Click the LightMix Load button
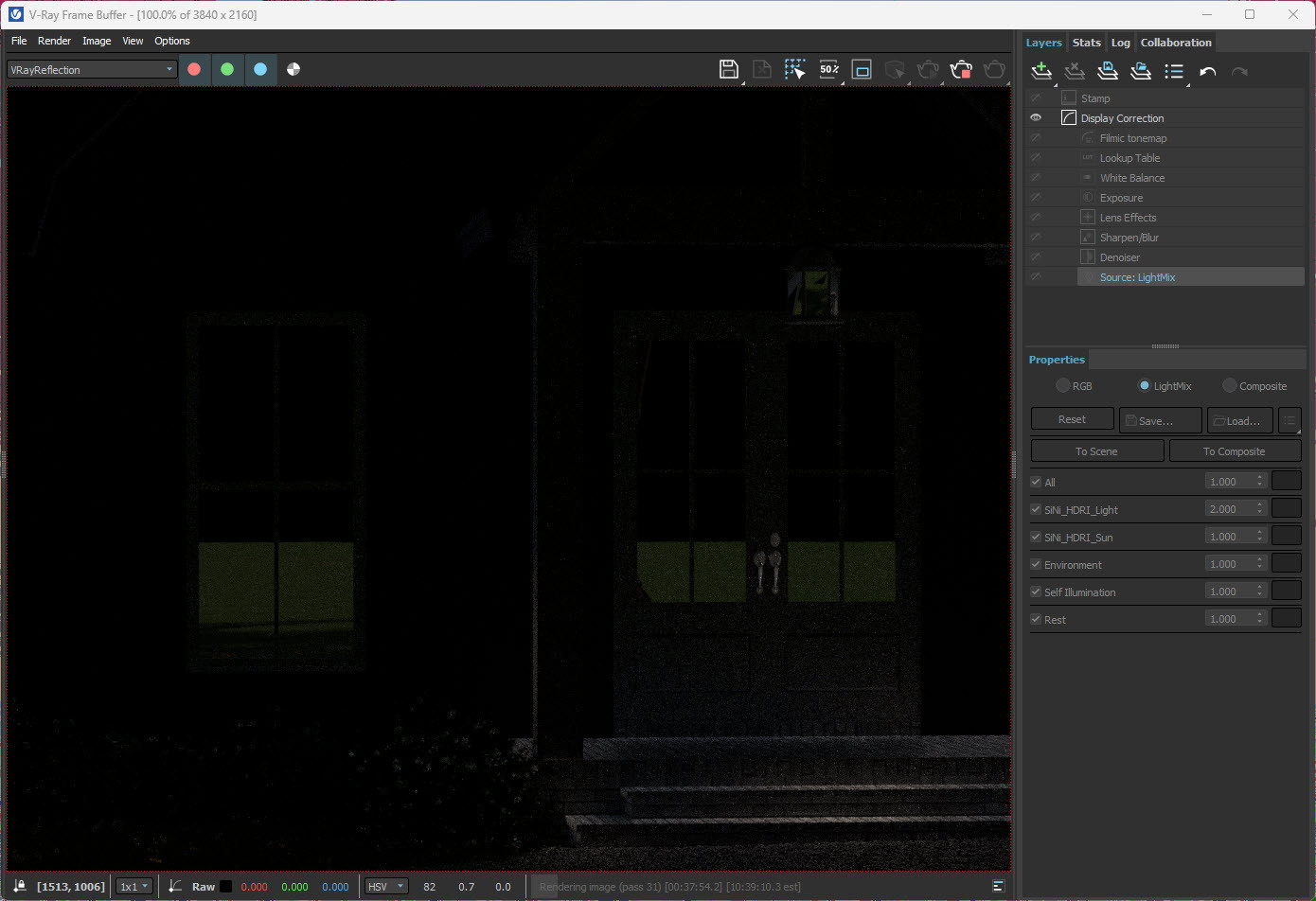Viewport: 1316px width, 901px height. coord(1239,420)
